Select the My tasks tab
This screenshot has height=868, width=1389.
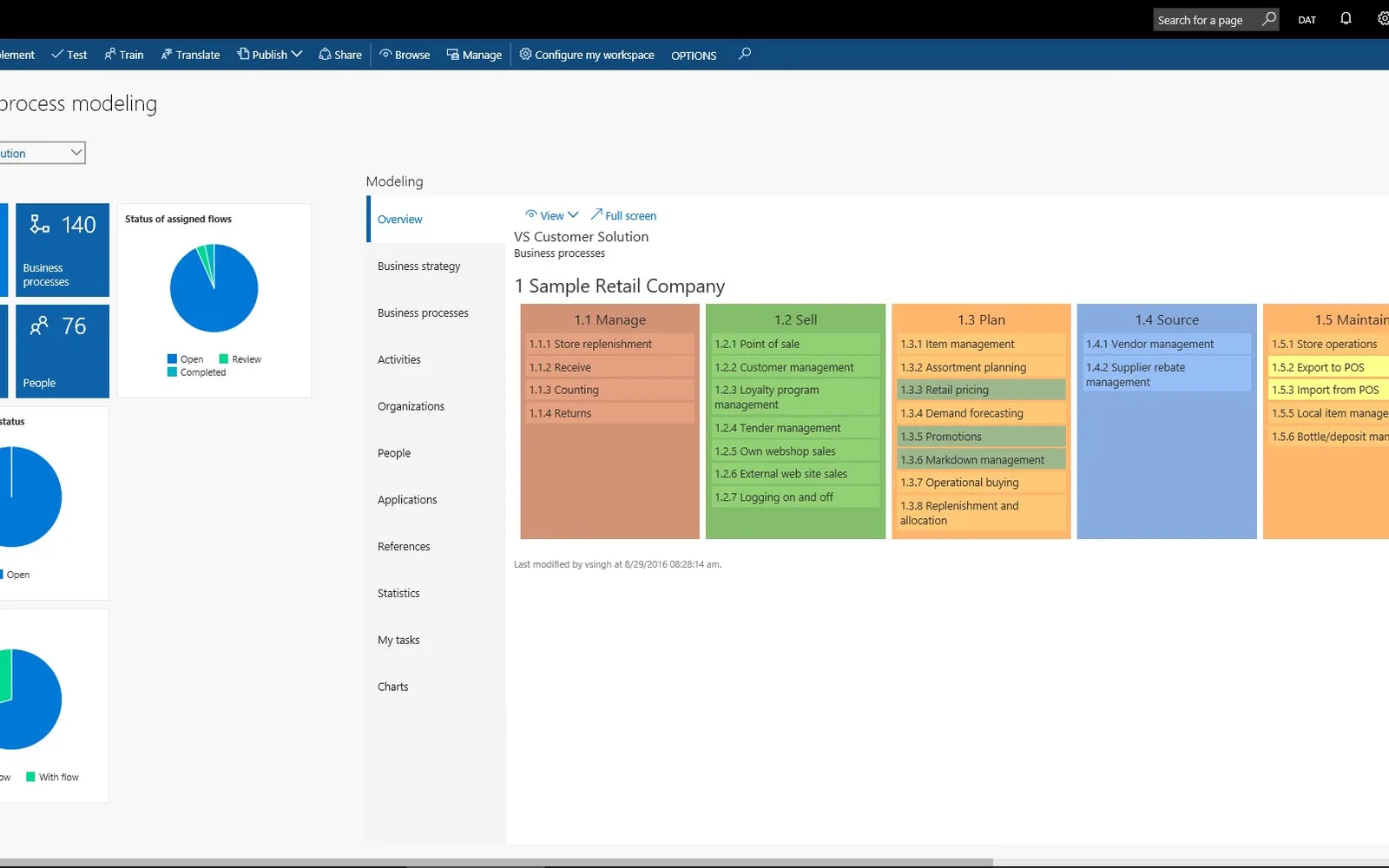[436, 641]
